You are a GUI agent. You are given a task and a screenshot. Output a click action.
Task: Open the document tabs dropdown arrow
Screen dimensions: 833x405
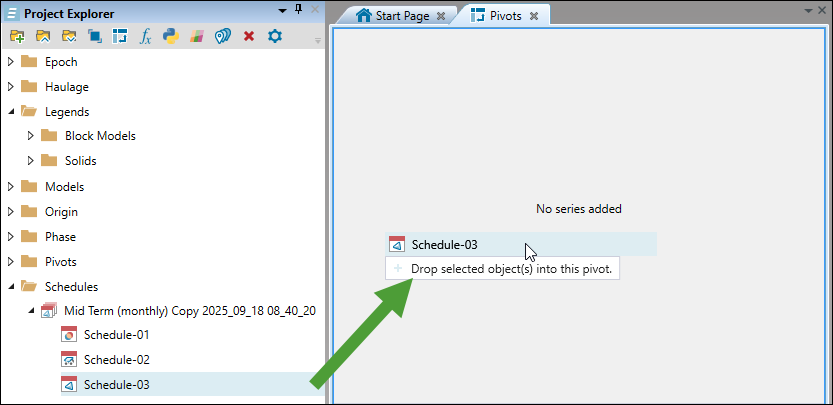[809, 10]
